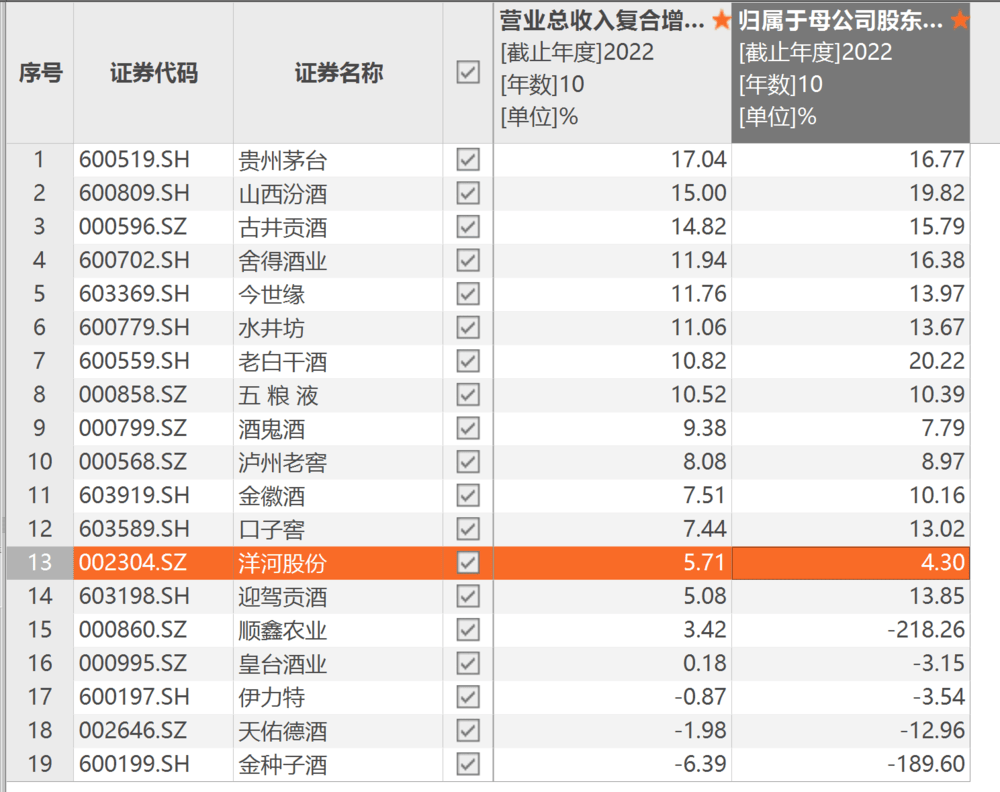Toggle checkbox in 迎驾贡酒 row

pyautogui.click(x=468, y=596)
